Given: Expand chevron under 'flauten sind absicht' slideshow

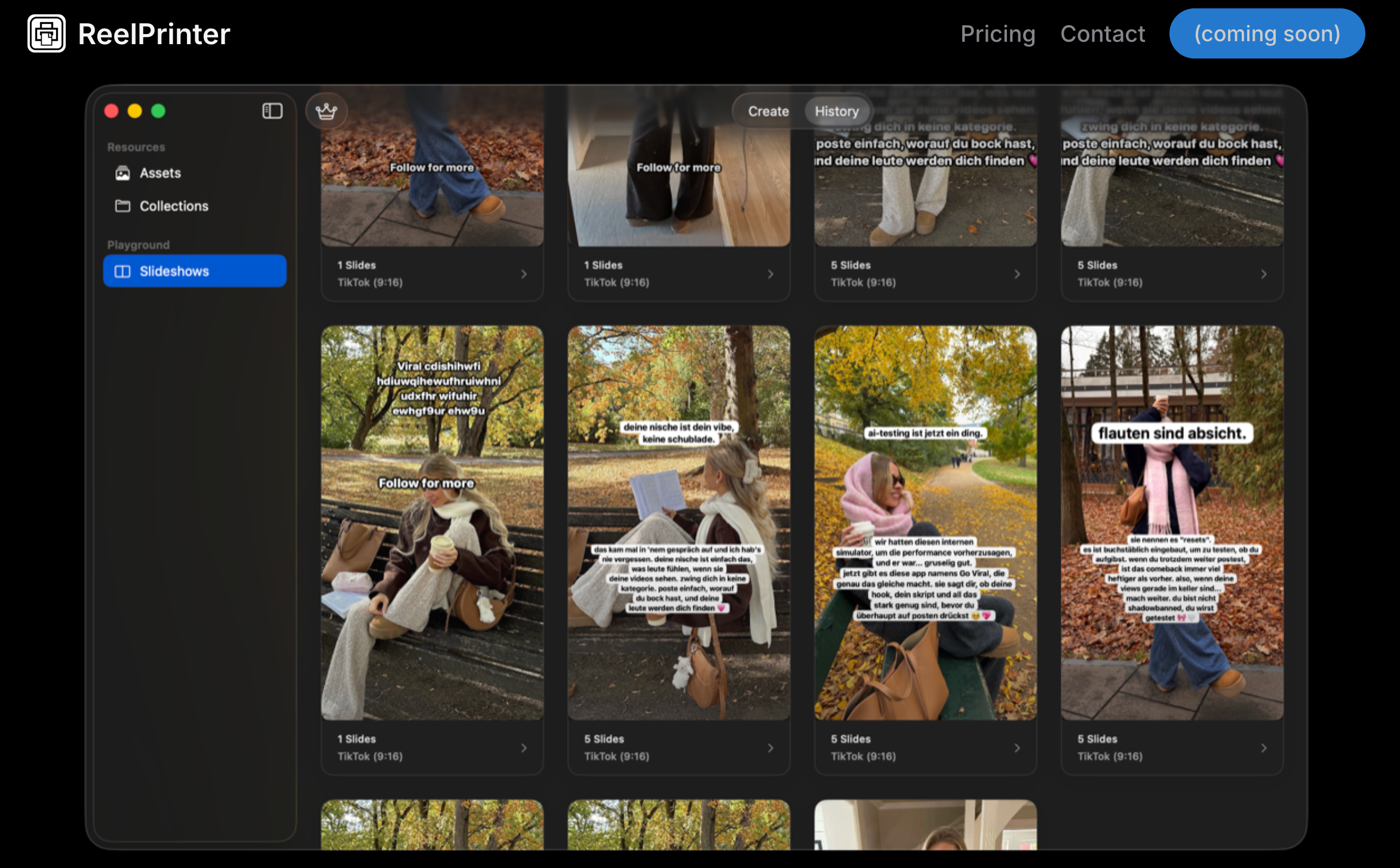Looking at the screenshot, I should [x=1264, y=748].
